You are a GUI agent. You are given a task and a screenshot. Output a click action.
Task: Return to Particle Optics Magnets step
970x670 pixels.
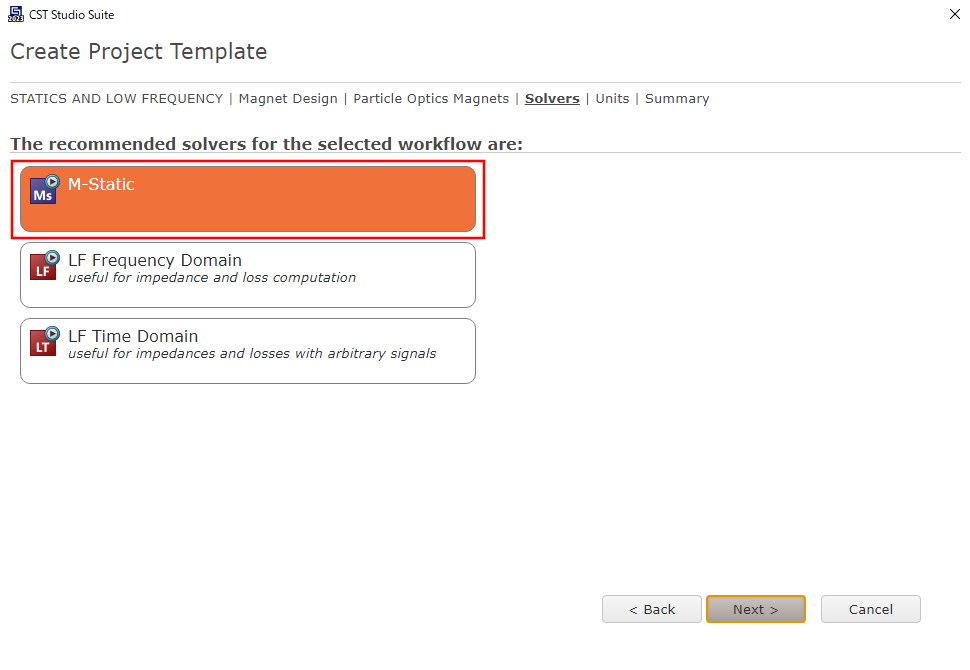click(x=431, y=99)
